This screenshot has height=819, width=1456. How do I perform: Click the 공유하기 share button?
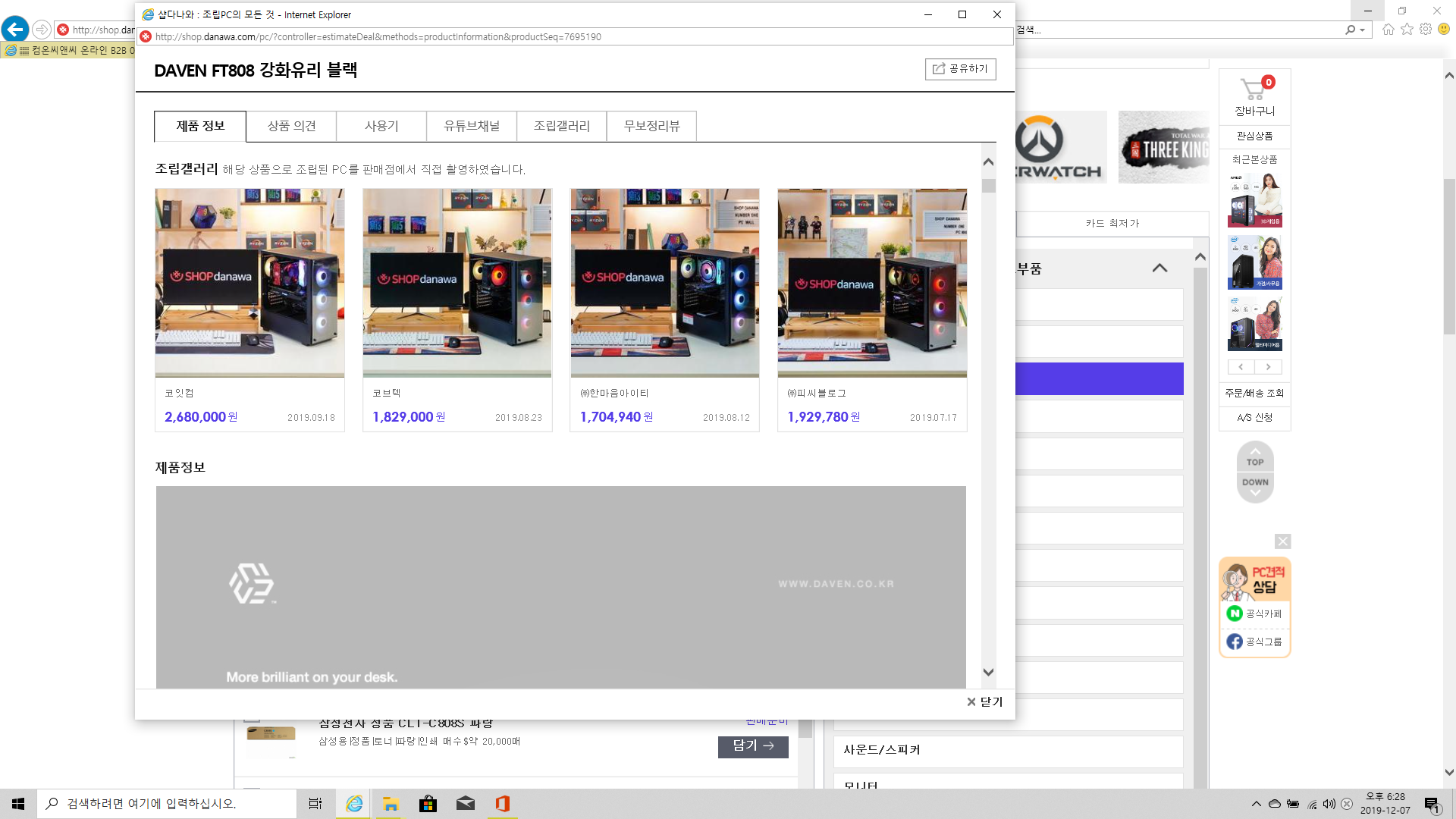tap(960, 69)
